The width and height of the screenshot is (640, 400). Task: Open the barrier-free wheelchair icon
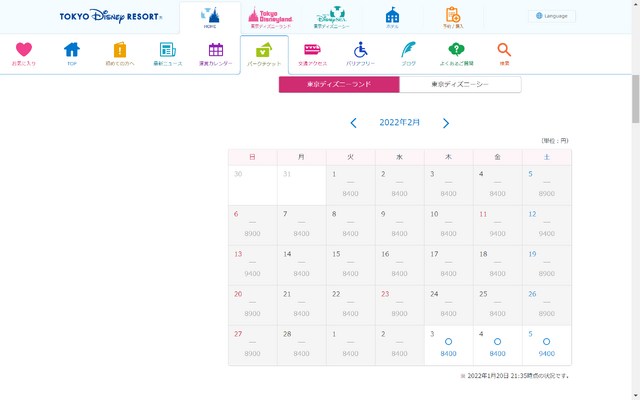(x=360, y=54)
